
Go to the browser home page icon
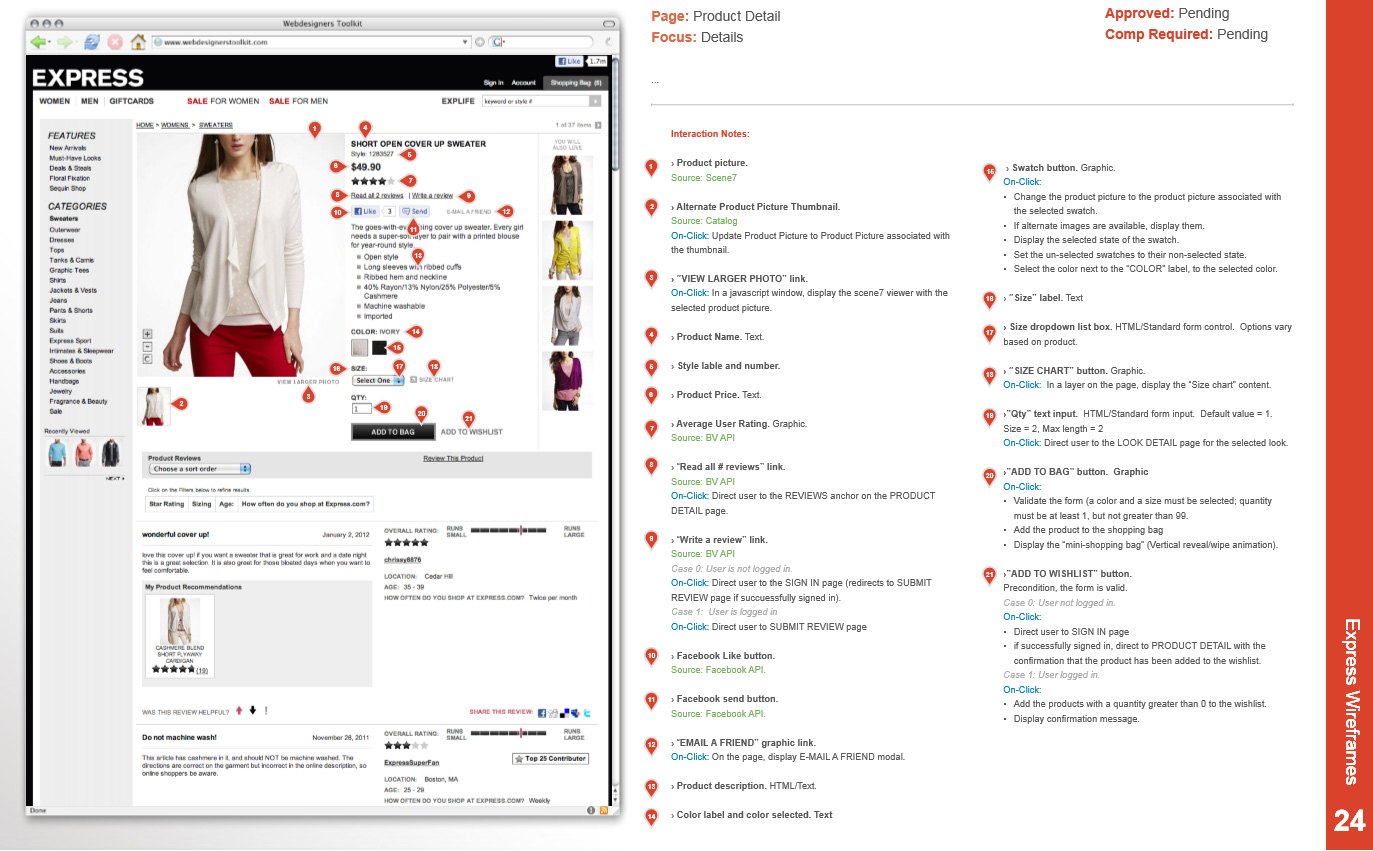point(139,42)
